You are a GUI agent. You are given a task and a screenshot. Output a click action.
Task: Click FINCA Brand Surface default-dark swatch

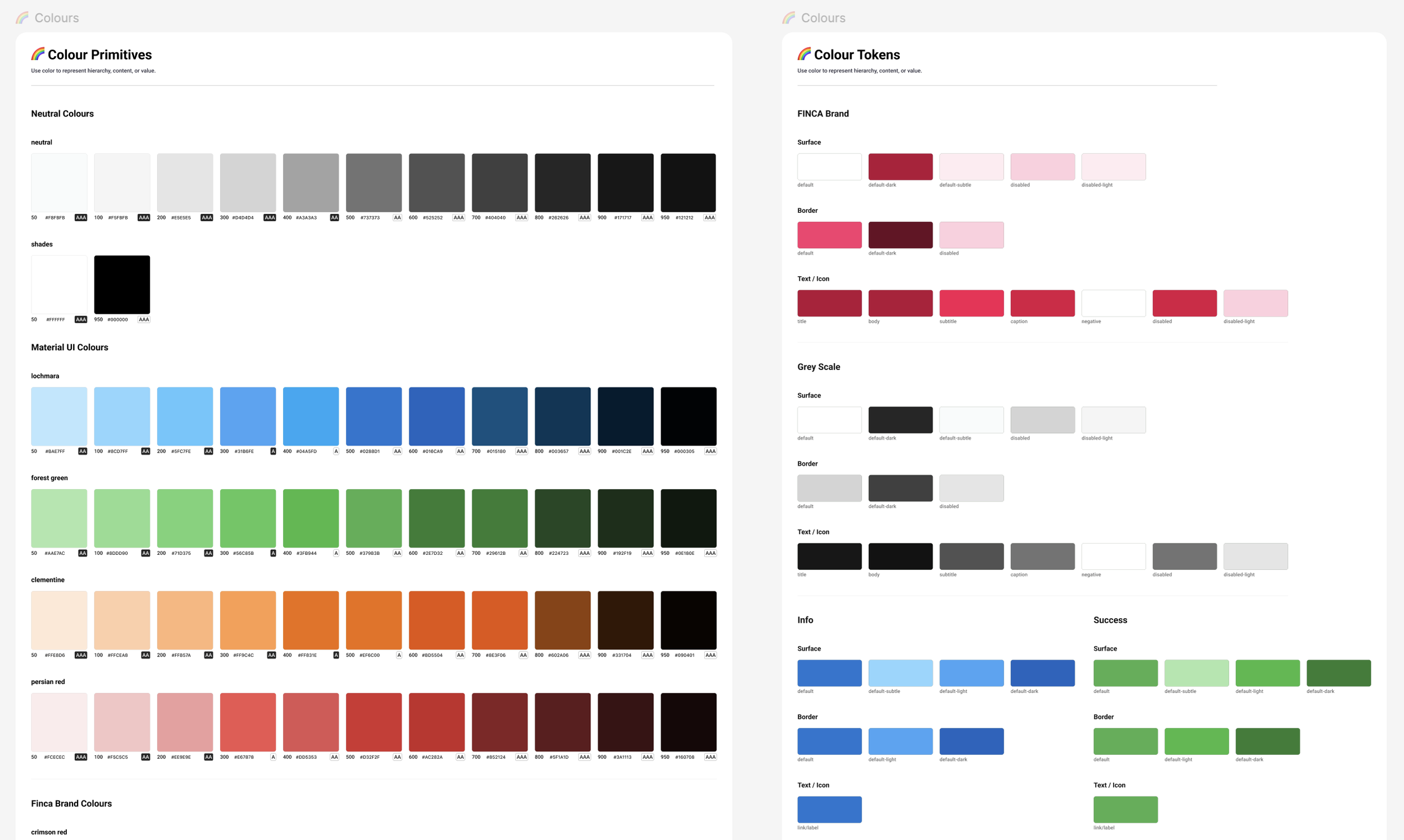tap(900, 166)
